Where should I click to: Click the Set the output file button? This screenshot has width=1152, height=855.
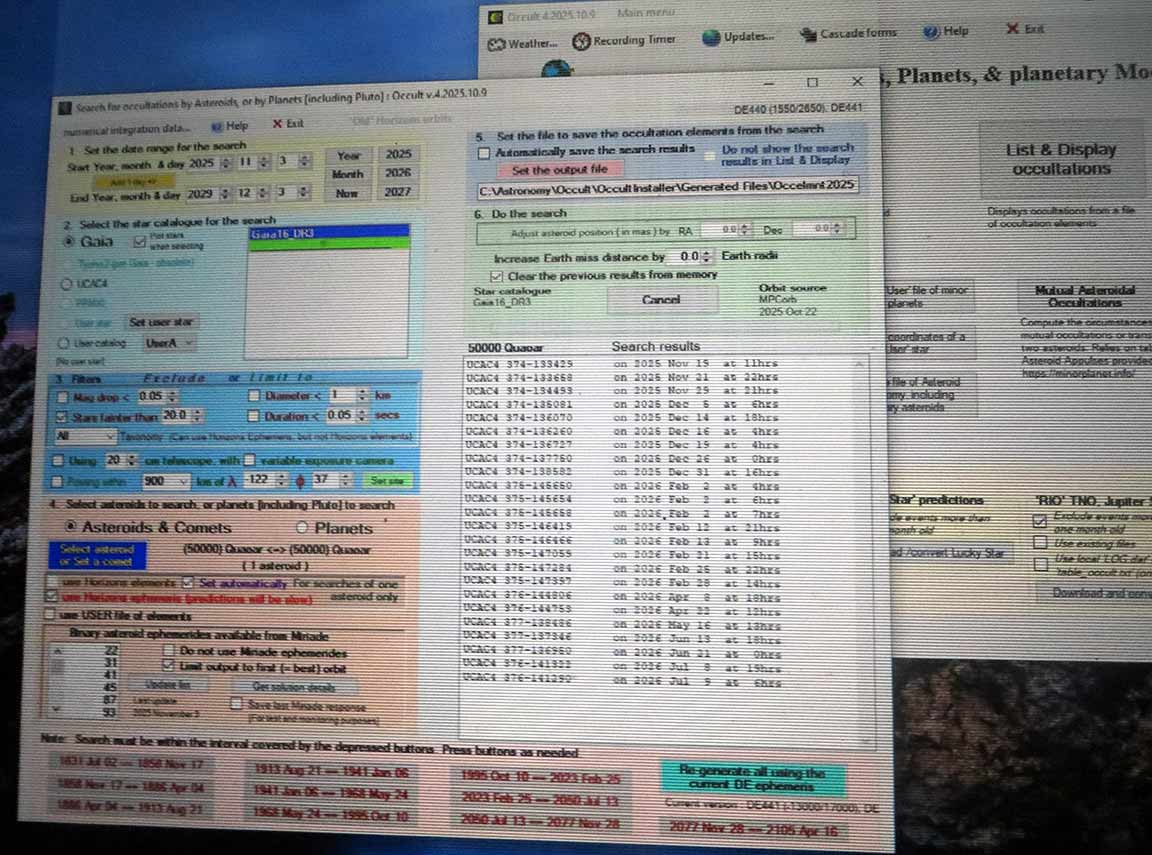pyautogui.click(x=560, y=170)
